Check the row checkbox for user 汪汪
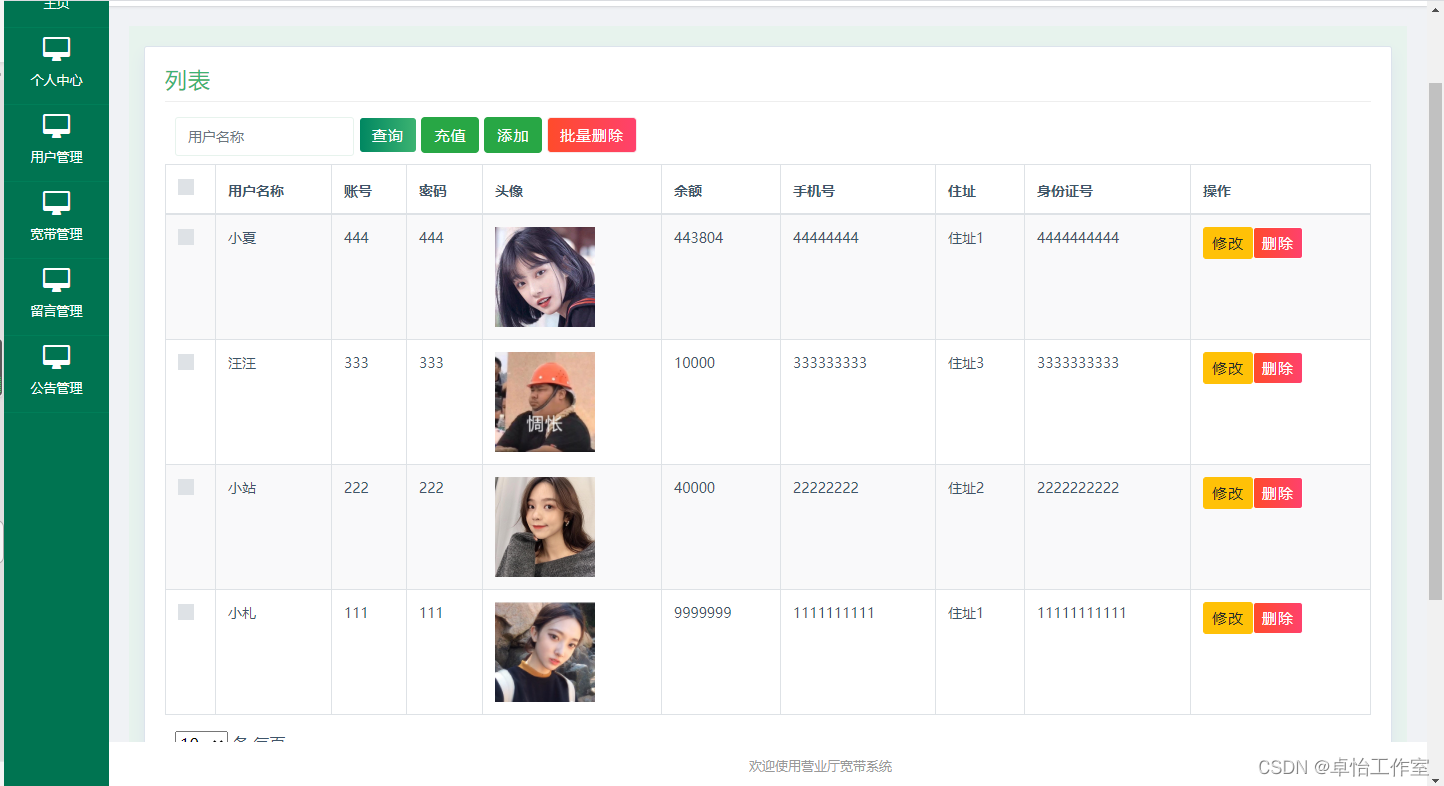The height and width of the screenshot is (786, 1444). pyautogui.click(x=186, y=362)
